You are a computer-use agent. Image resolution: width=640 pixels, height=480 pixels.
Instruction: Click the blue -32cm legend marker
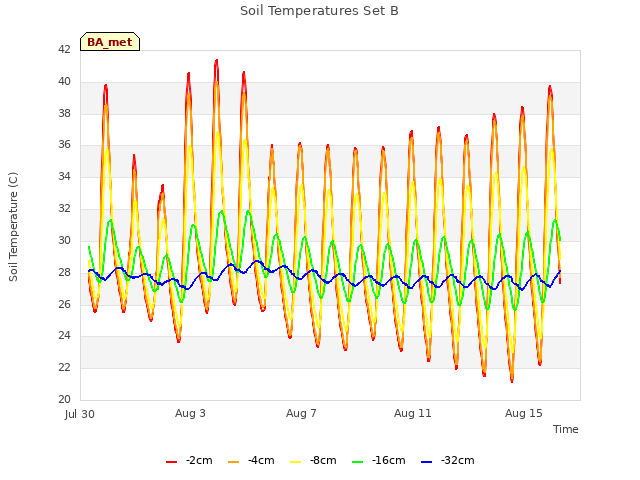coord(426,462)
